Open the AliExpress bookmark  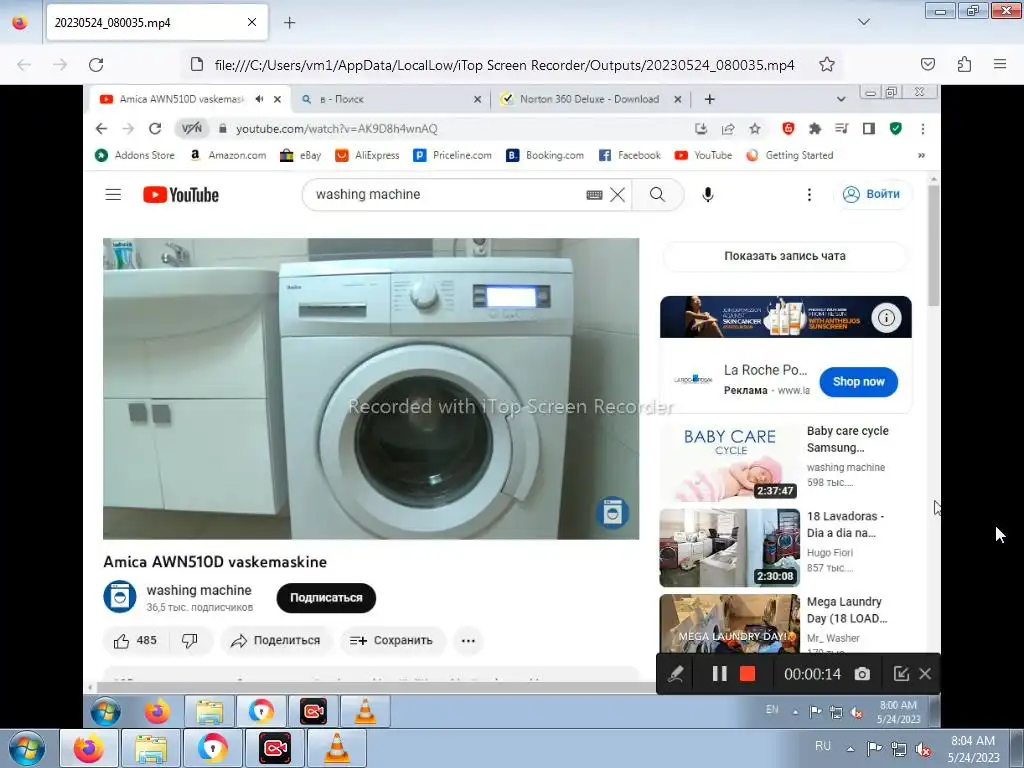(368, 155)
